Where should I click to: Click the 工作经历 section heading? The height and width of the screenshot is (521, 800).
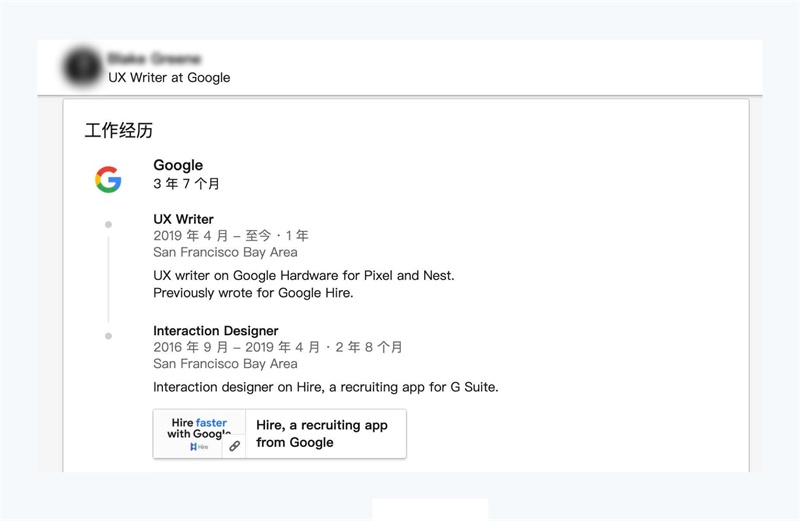119,131
